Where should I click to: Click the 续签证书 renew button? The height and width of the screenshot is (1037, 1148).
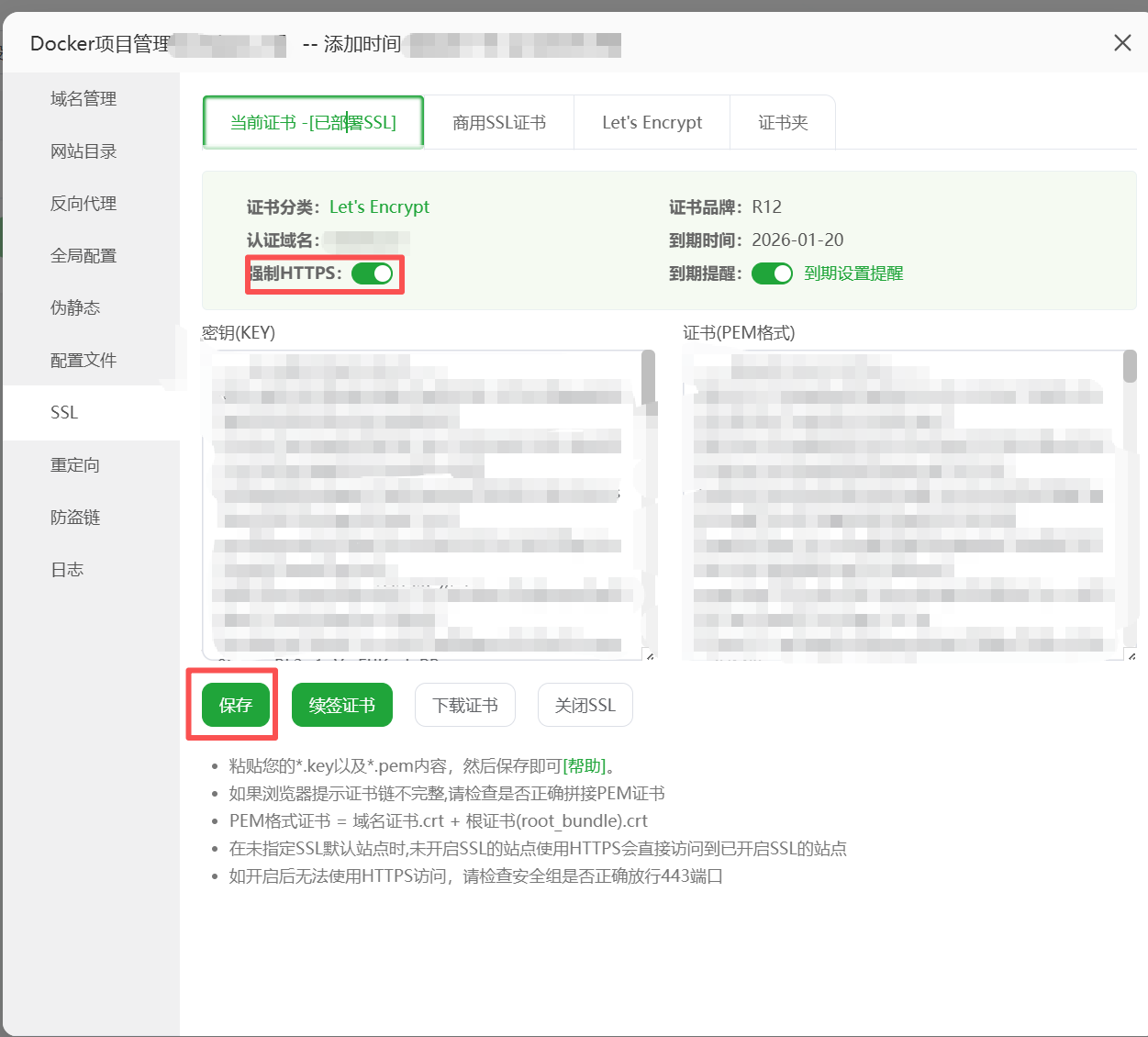click(x=342, y=705)
